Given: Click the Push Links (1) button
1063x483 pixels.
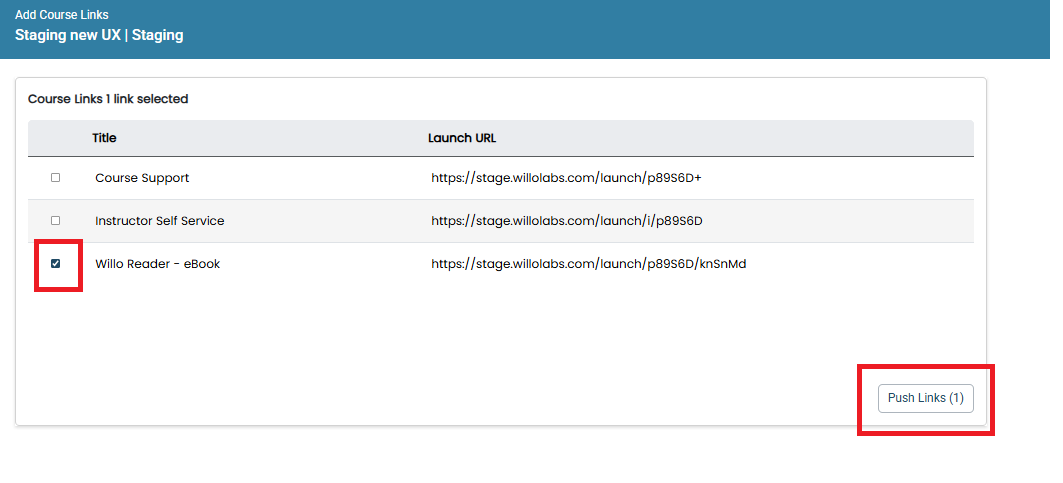Looking at the screenshot, I should [x=925, y=398].
